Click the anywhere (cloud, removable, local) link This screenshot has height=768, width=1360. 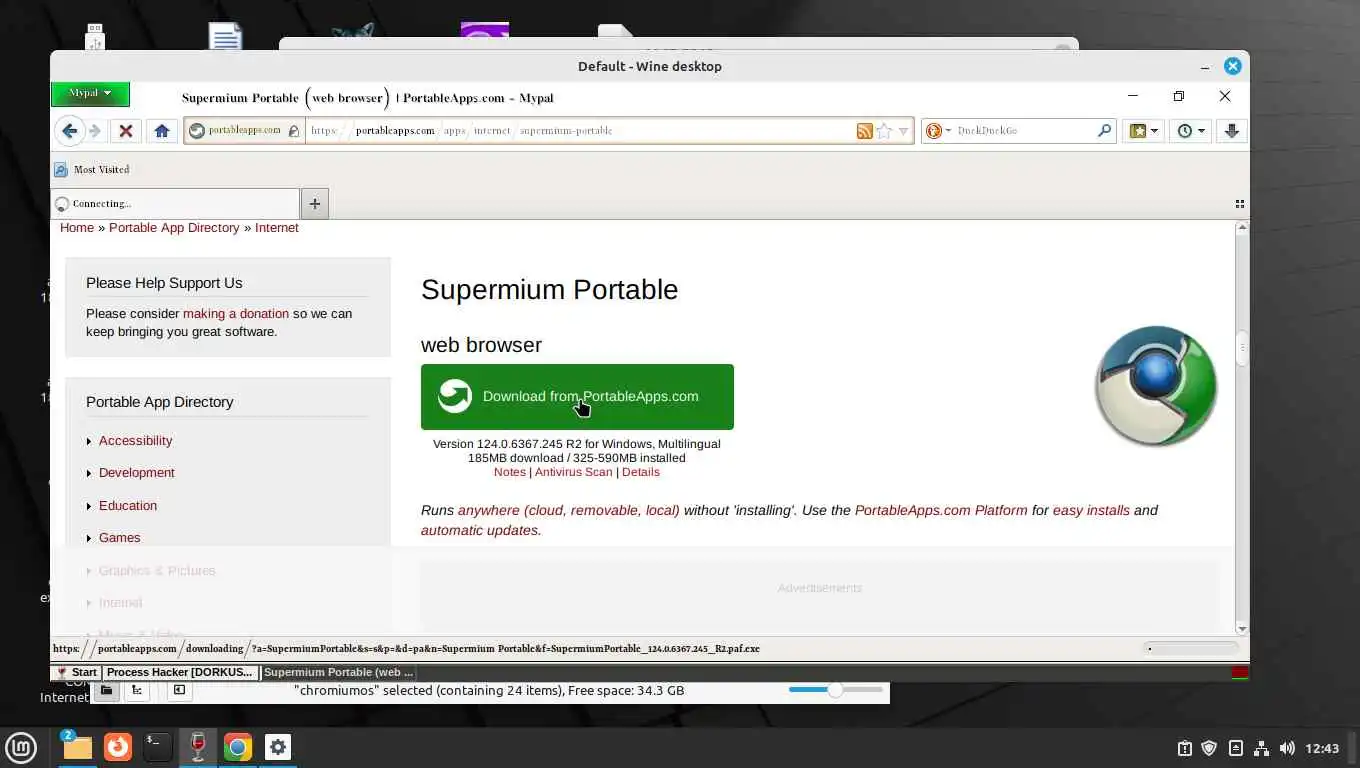point(569,511)
